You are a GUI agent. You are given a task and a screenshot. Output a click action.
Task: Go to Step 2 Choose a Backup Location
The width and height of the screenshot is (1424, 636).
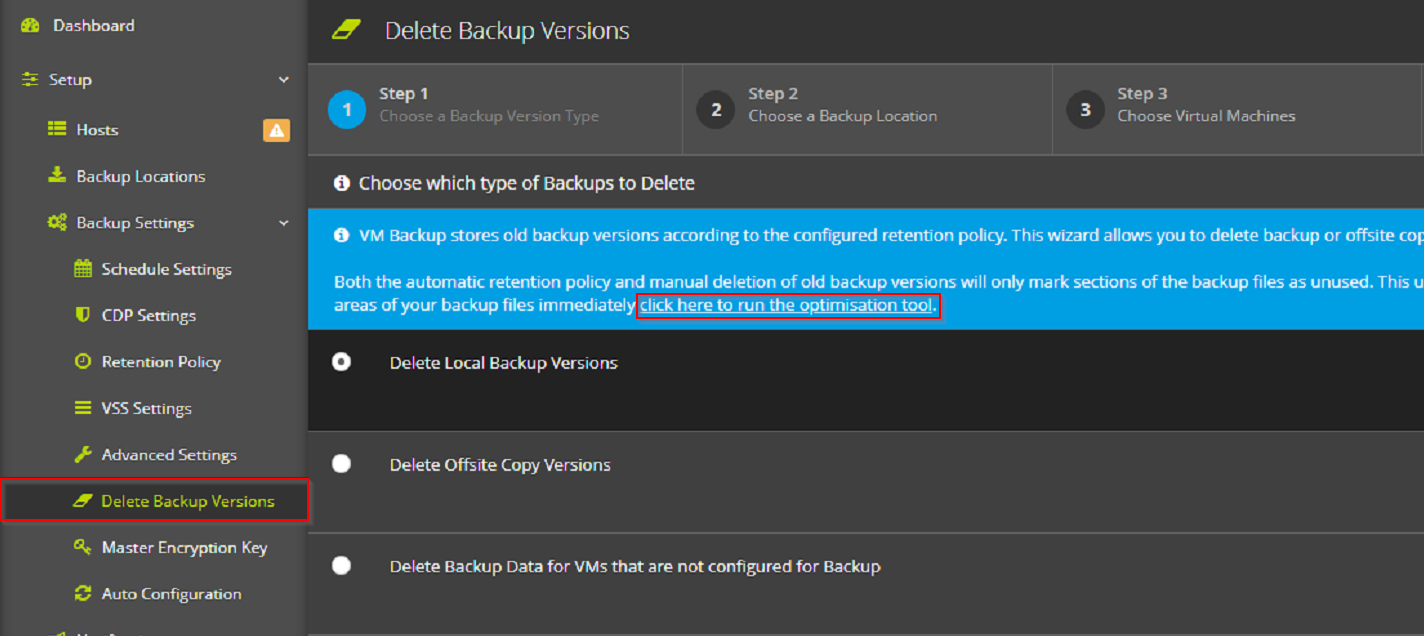pos(842,106)
